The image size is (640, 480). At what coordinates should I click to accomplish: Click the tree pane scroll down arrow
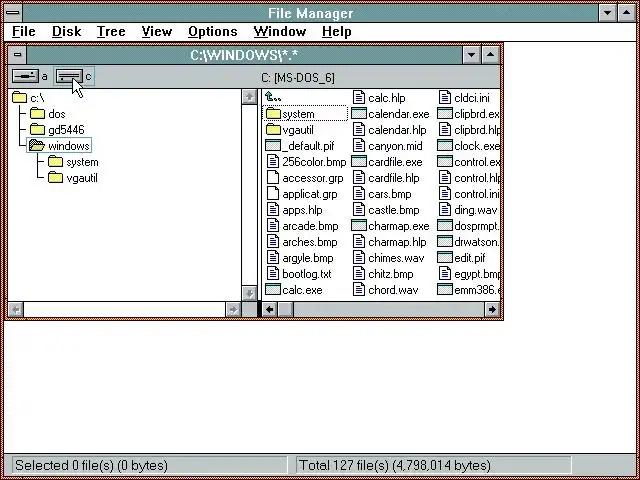tap(249, 293)
